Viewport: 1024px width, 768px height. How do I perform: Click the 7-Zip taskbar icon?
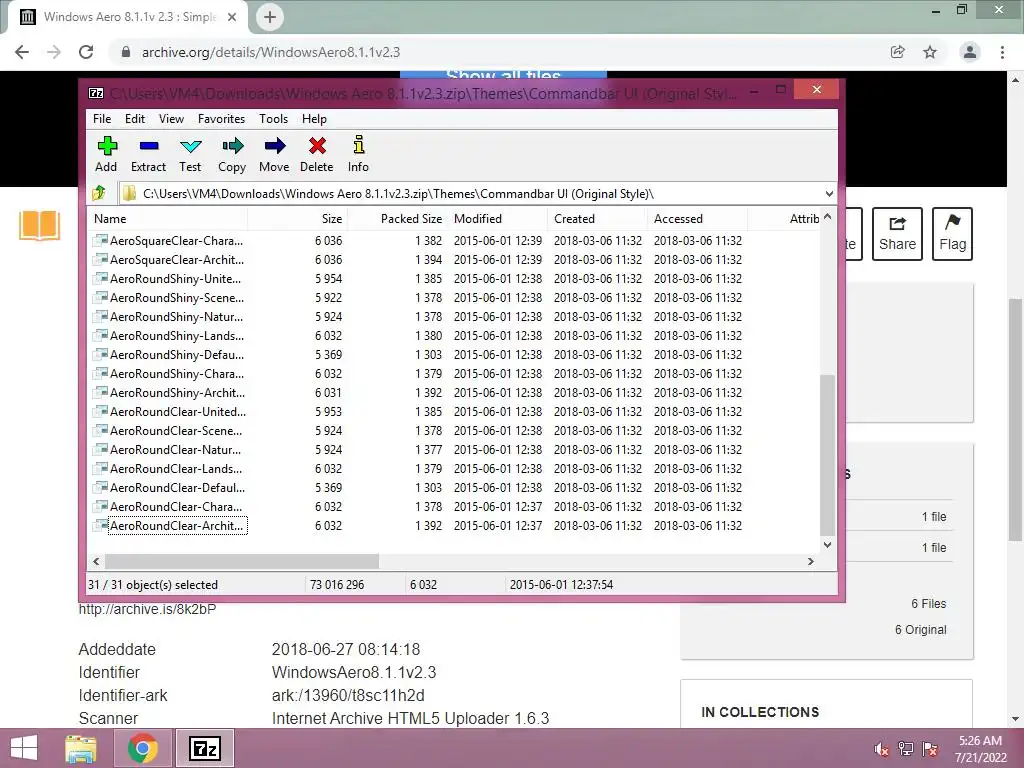click(205, 748)
